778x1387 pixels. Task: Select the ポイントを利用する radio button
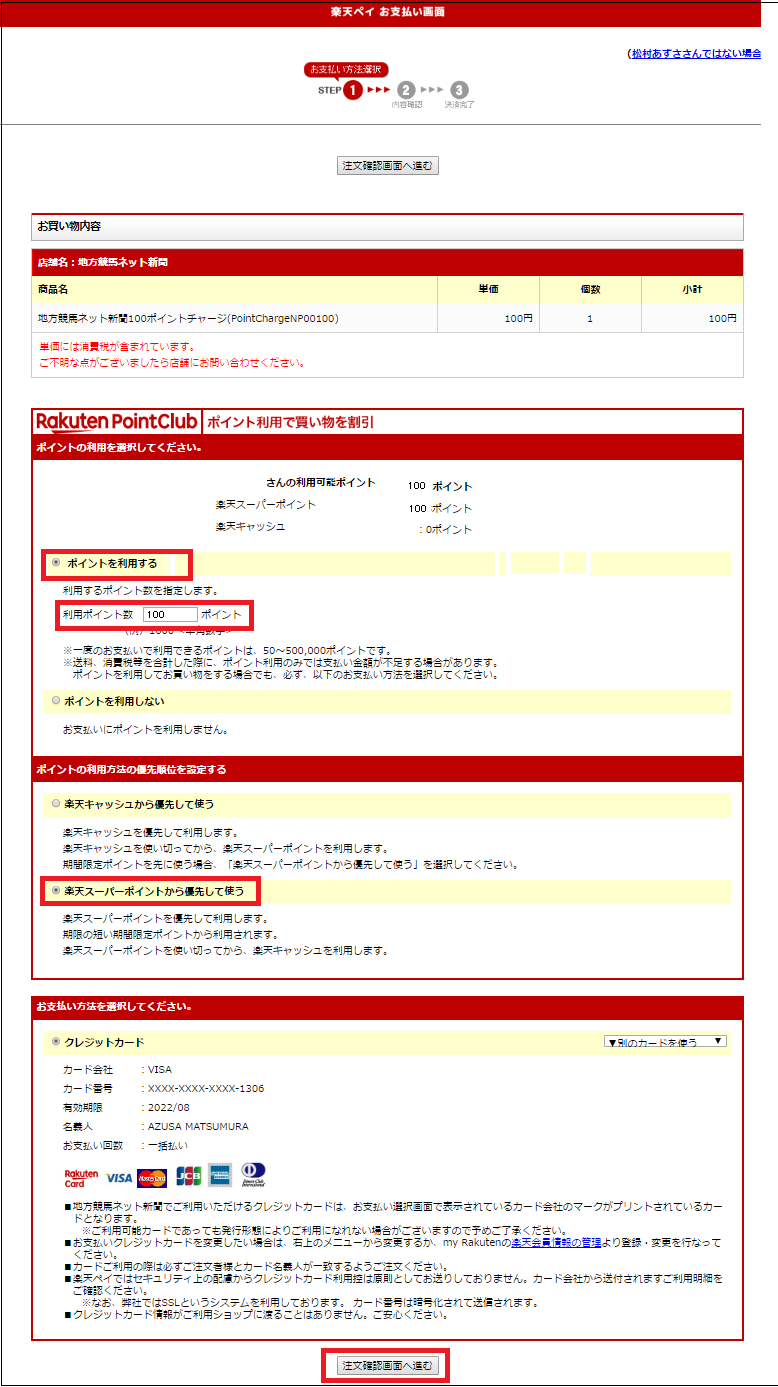click(56, 563)
